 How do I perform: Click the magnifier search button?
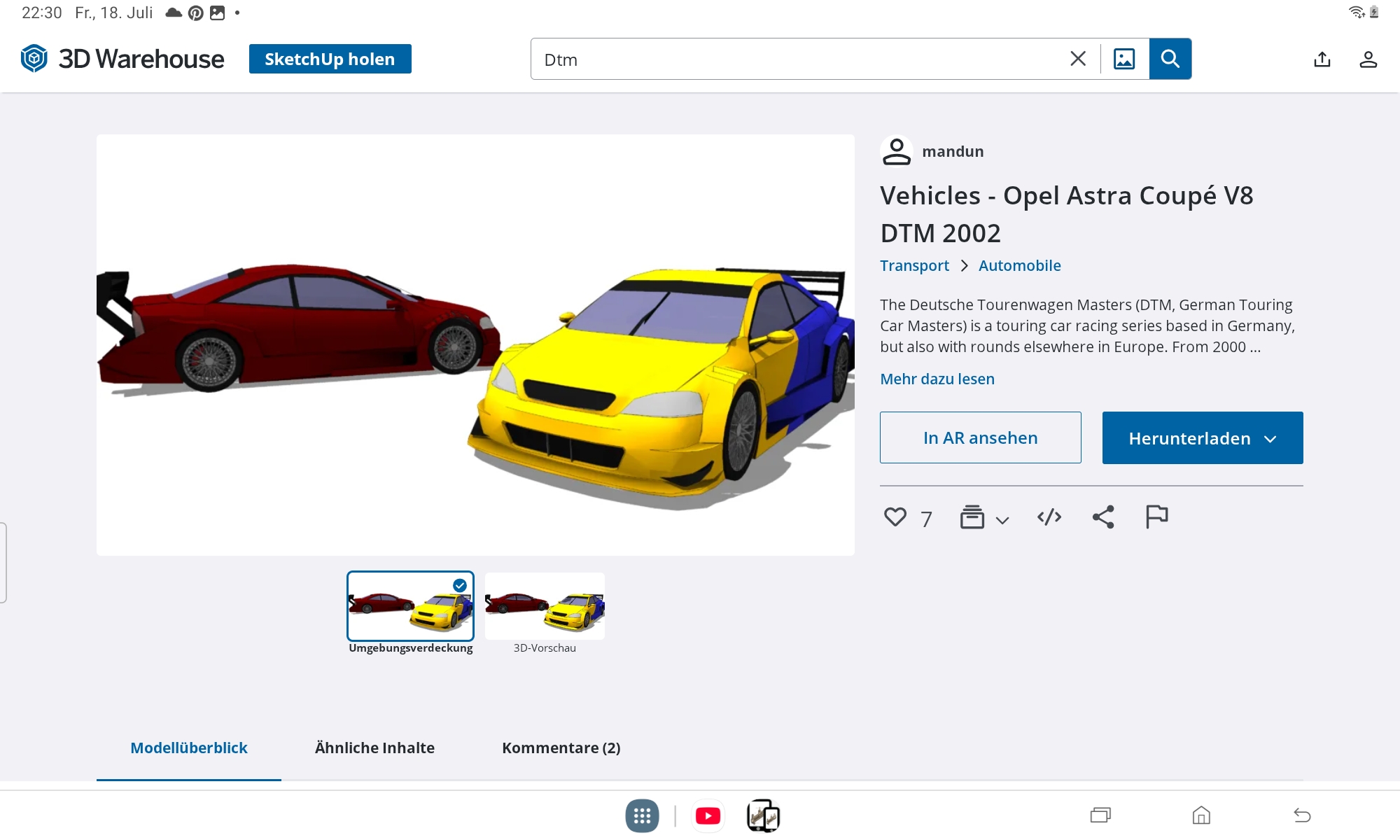[1170, 59]
